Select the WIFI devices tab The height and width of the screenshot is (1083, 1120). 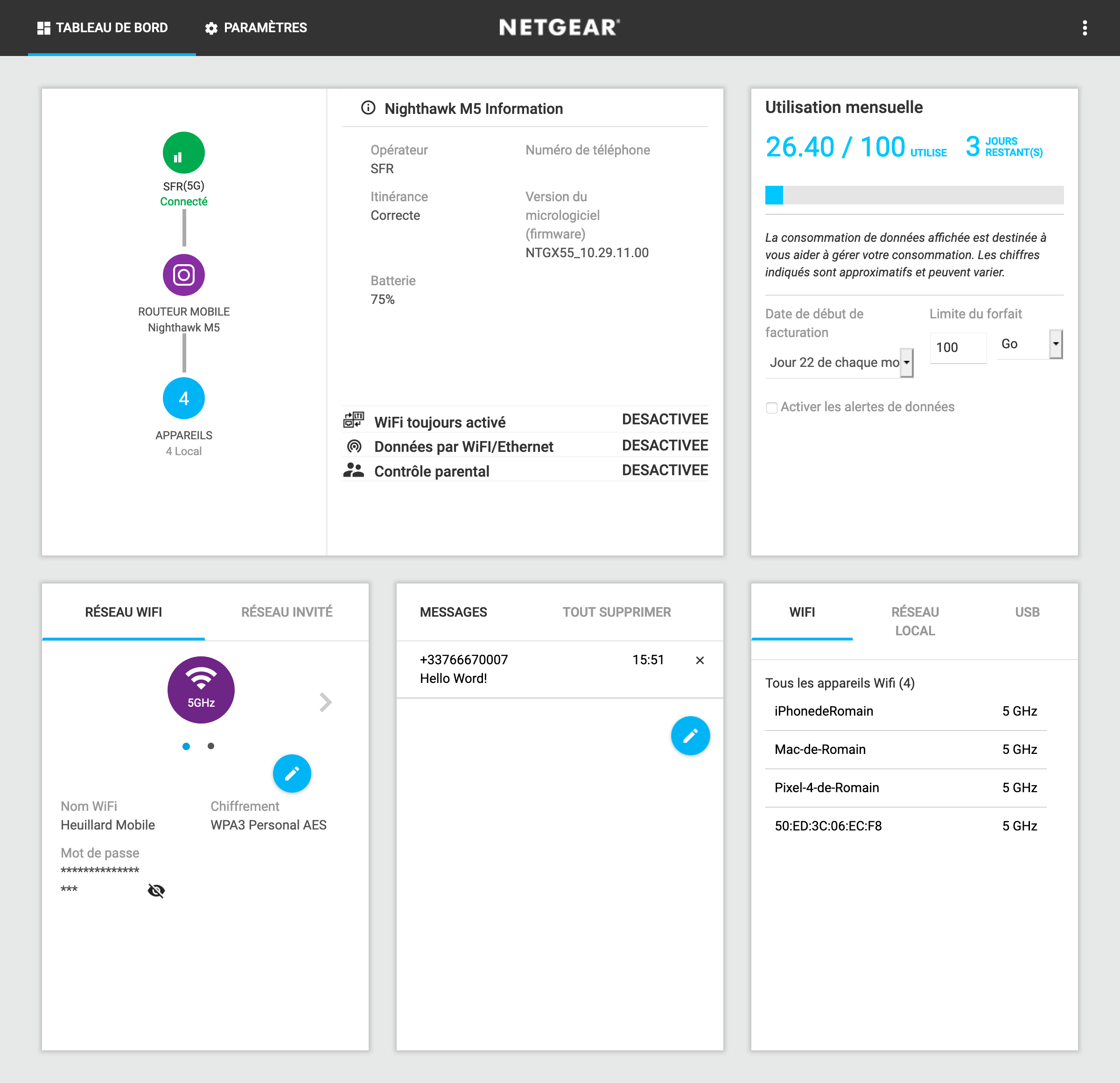coord(802,612)
